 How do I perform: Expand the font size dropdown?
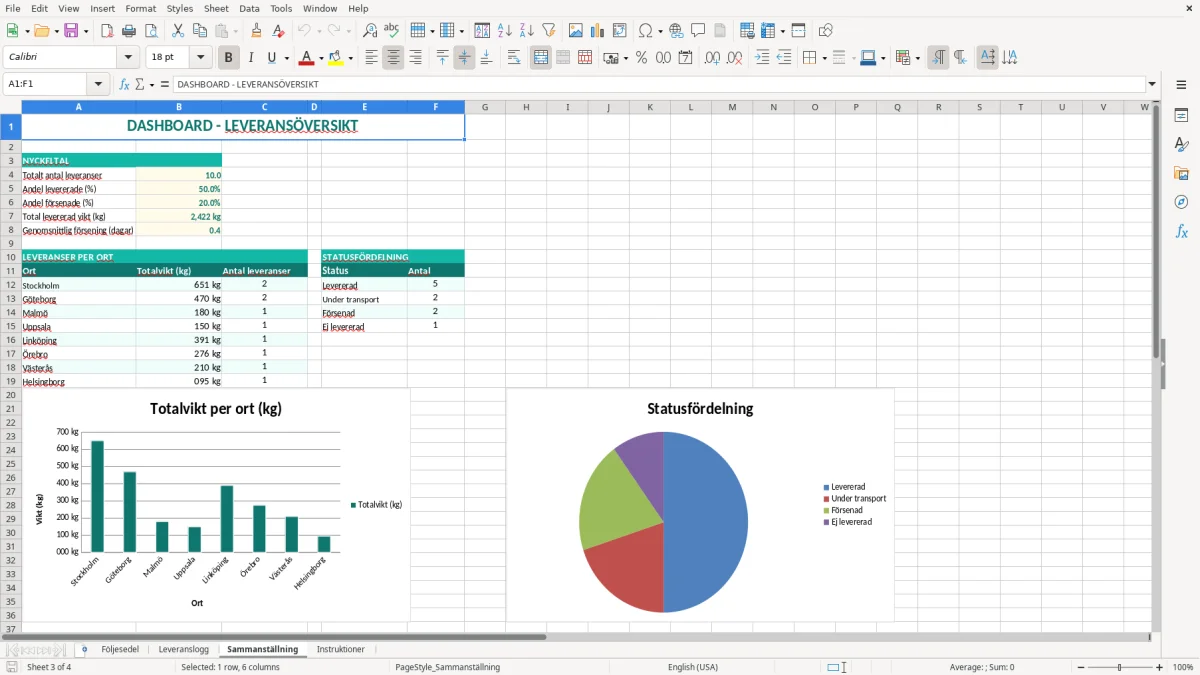pyautogui.click(x=201, y=58)
